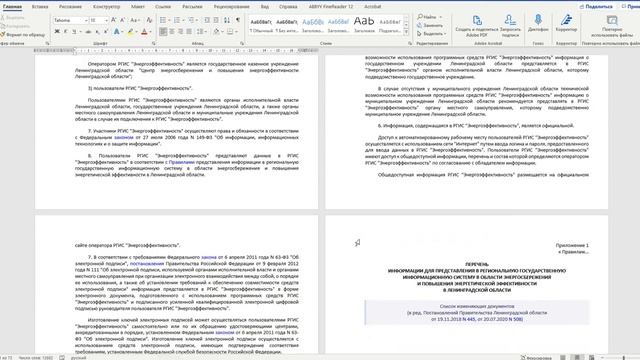Image resolution: width=640 pixels, height=360 pixels.
Task: Right-align the paragraph
Action: pos(180,31)
